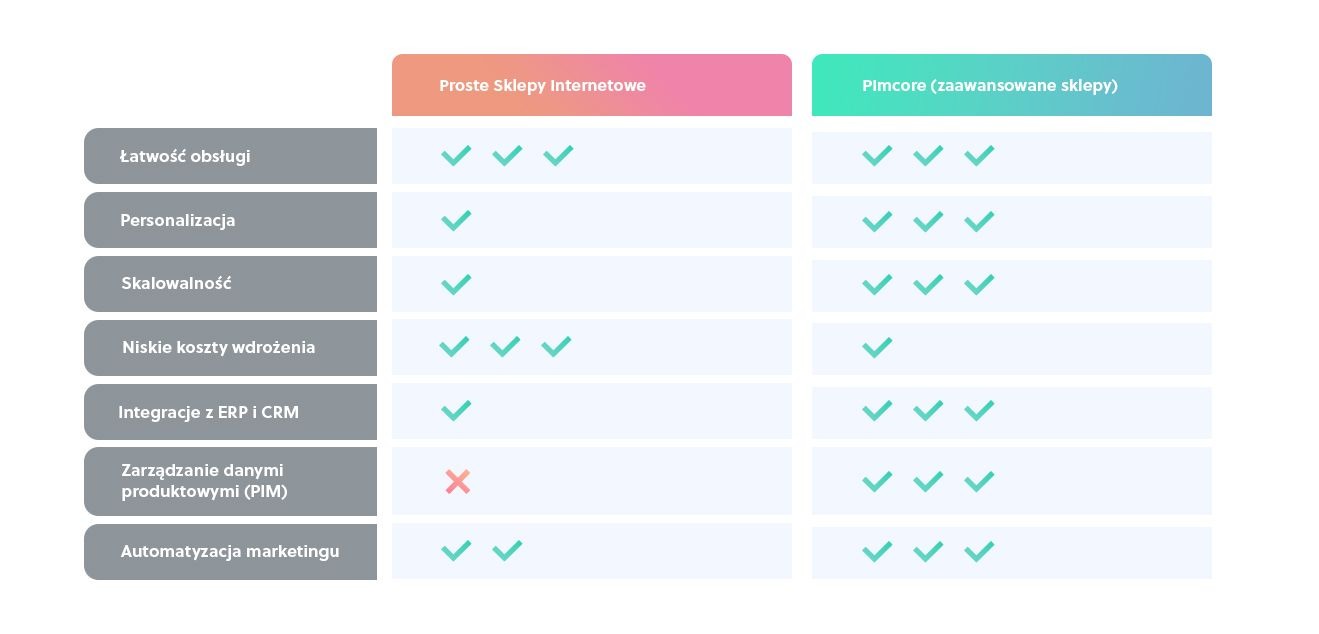This screenshot has width=1319, height=634.
Task: Click the Skalowalność checkmark under Proste Sklepy
Action: pyautogui.click(x=456, y=284)
